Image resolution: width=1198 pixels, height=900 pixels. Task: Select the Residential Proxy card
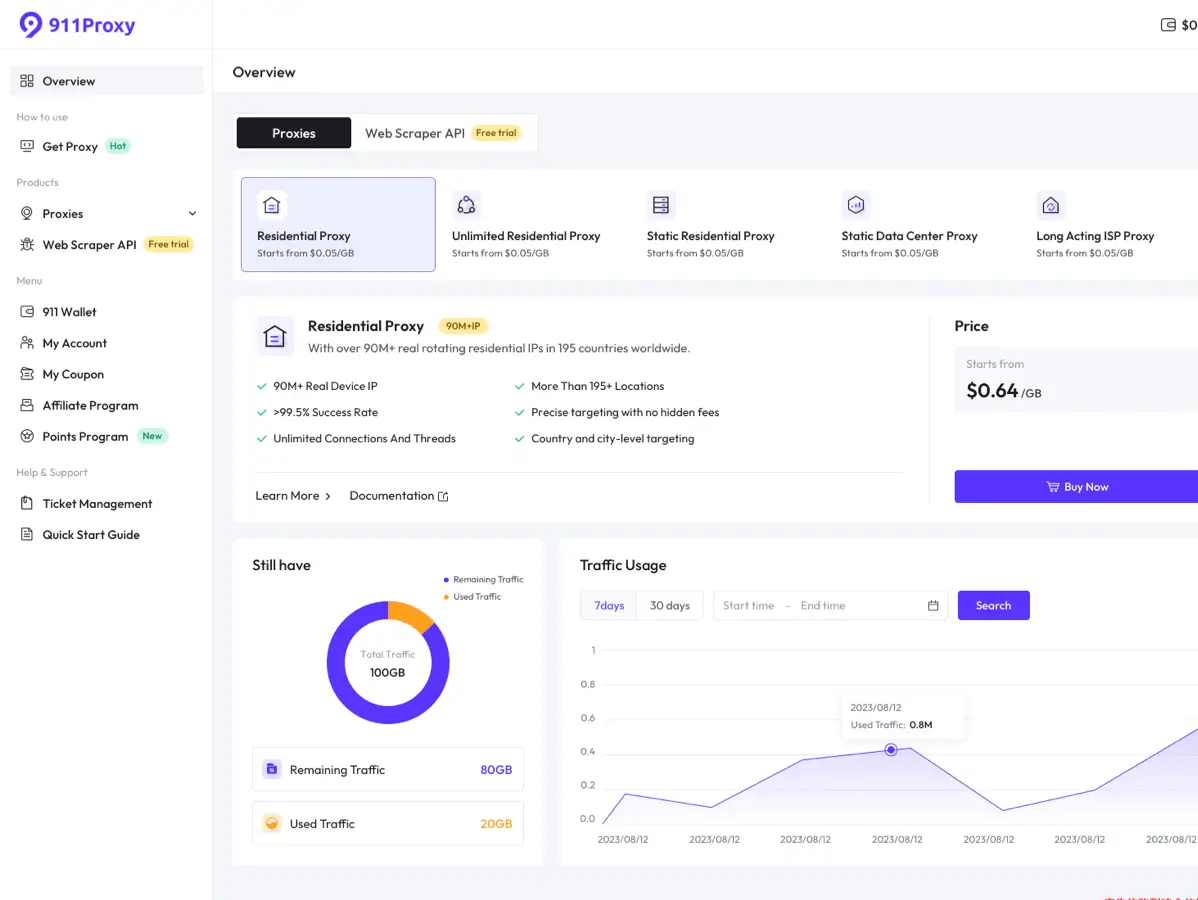(x=338, y=225)
